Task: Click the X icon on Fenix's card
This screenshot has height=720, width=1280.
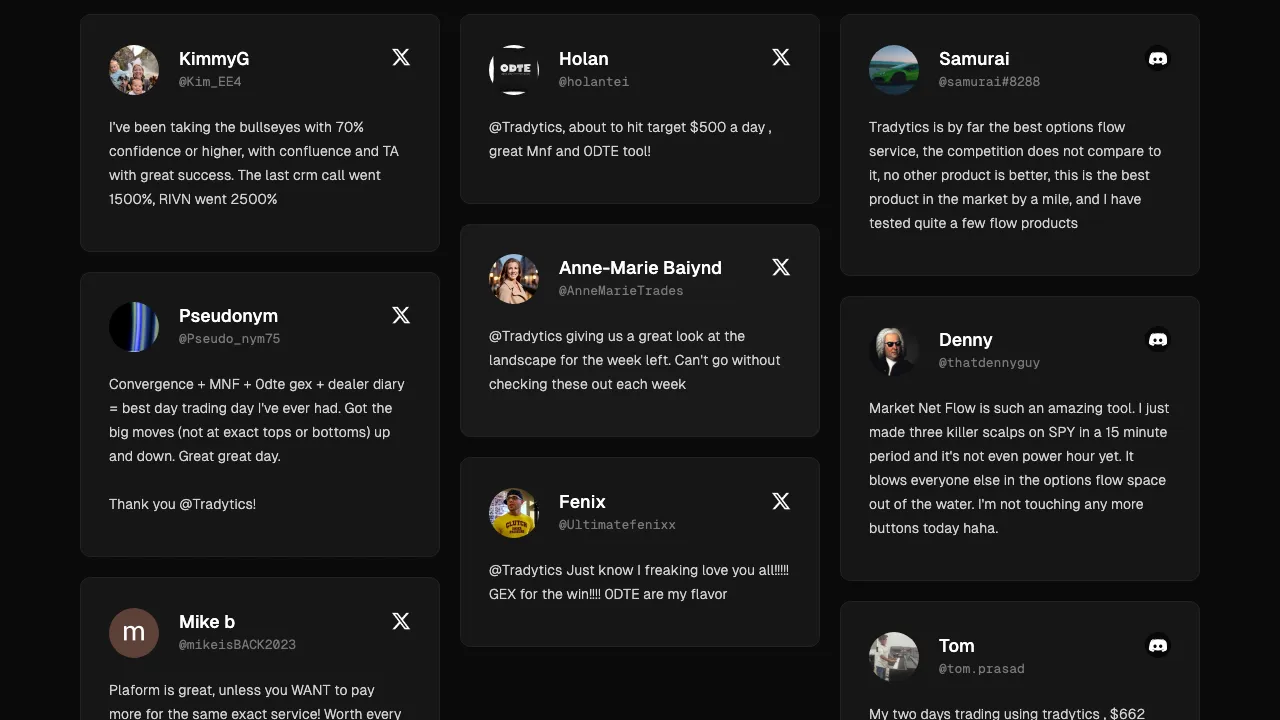Action: [x=781, y=501]
